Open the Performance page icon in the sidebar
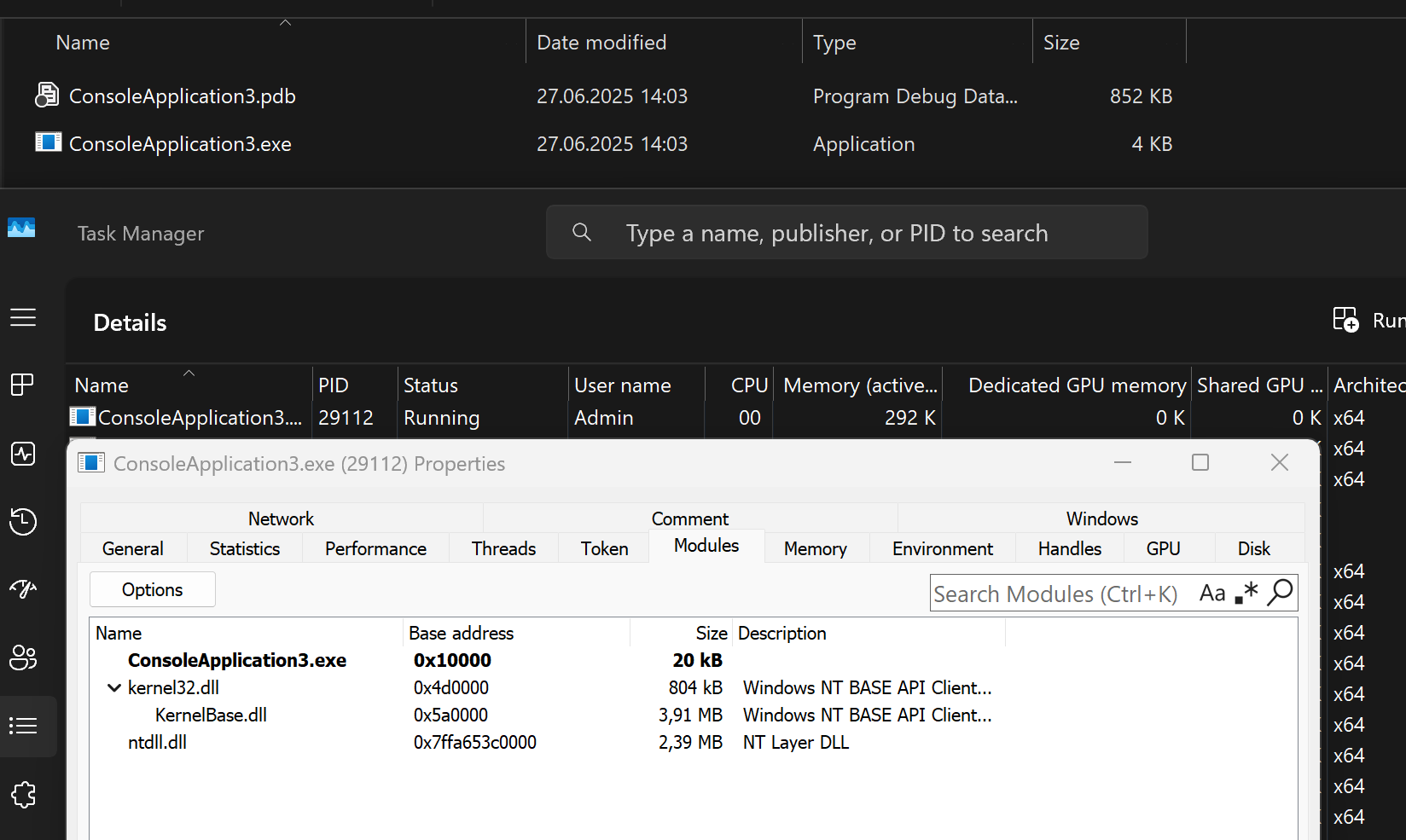The image size is (1406, 840). pos(23,453)
